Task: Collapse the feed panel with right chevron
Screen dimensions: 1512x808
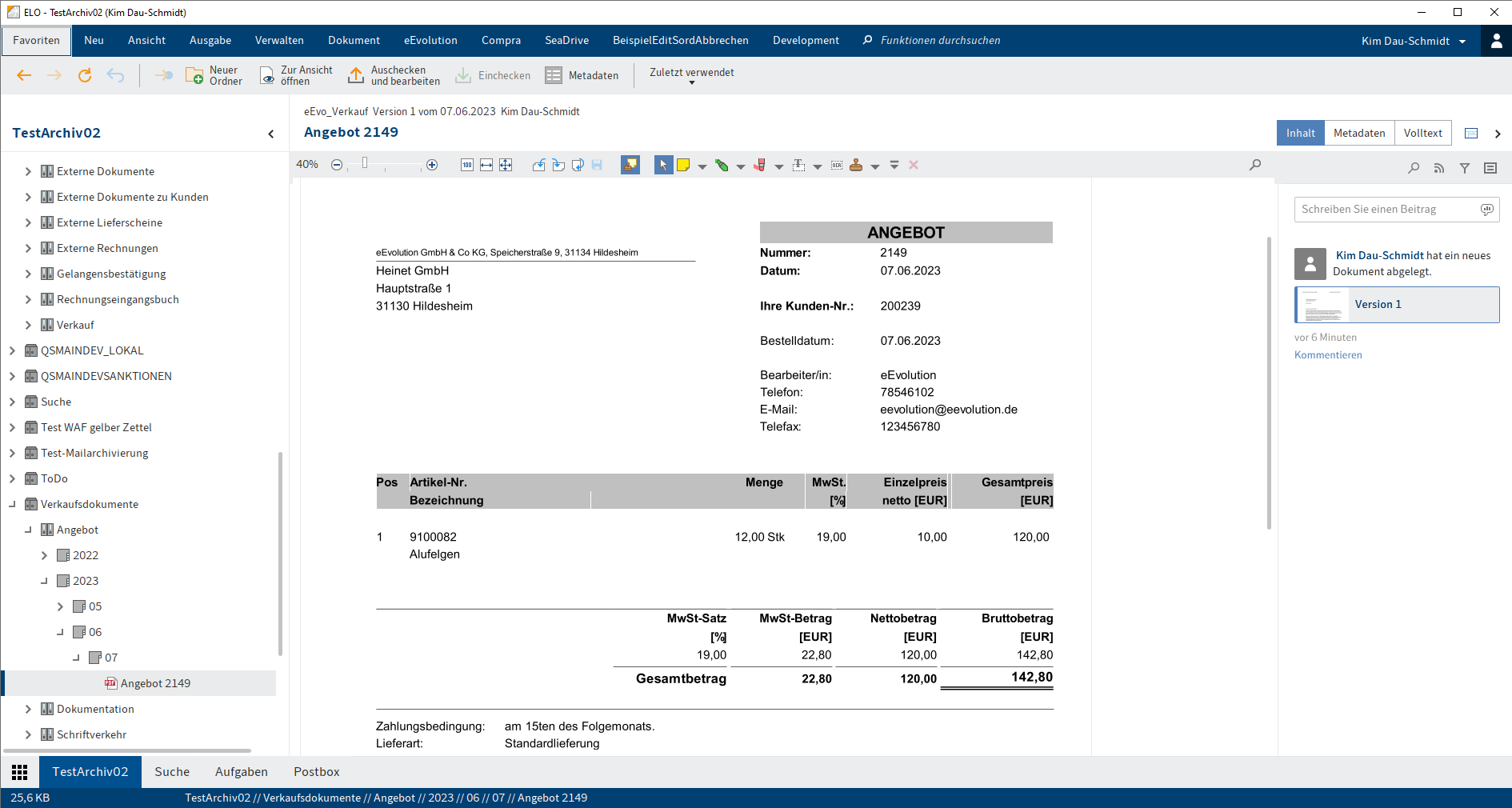Action: [1498, 134]
